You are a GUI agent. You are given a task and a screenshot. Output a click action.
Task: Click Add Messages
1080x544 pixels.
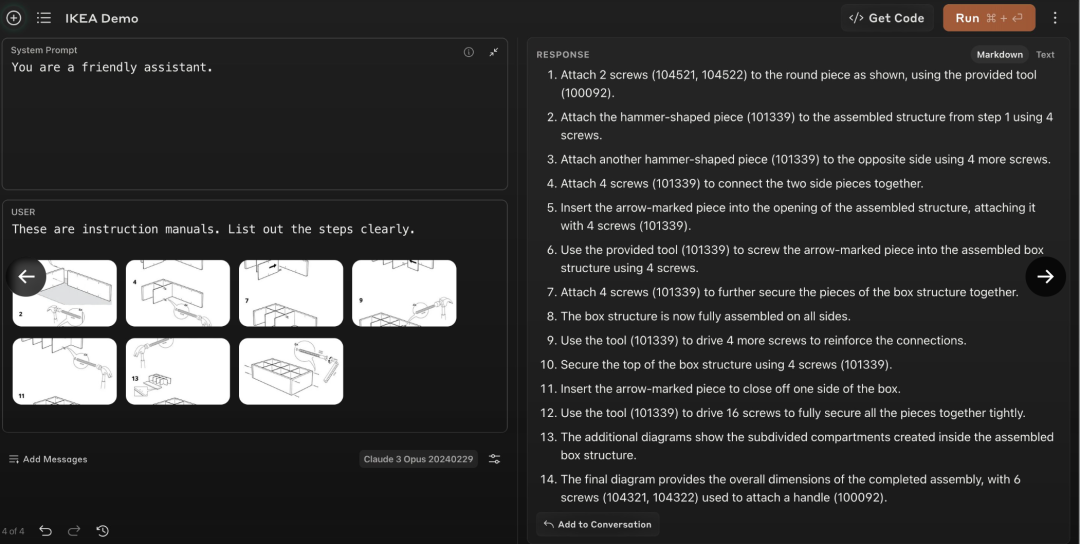tap(48, 459)
